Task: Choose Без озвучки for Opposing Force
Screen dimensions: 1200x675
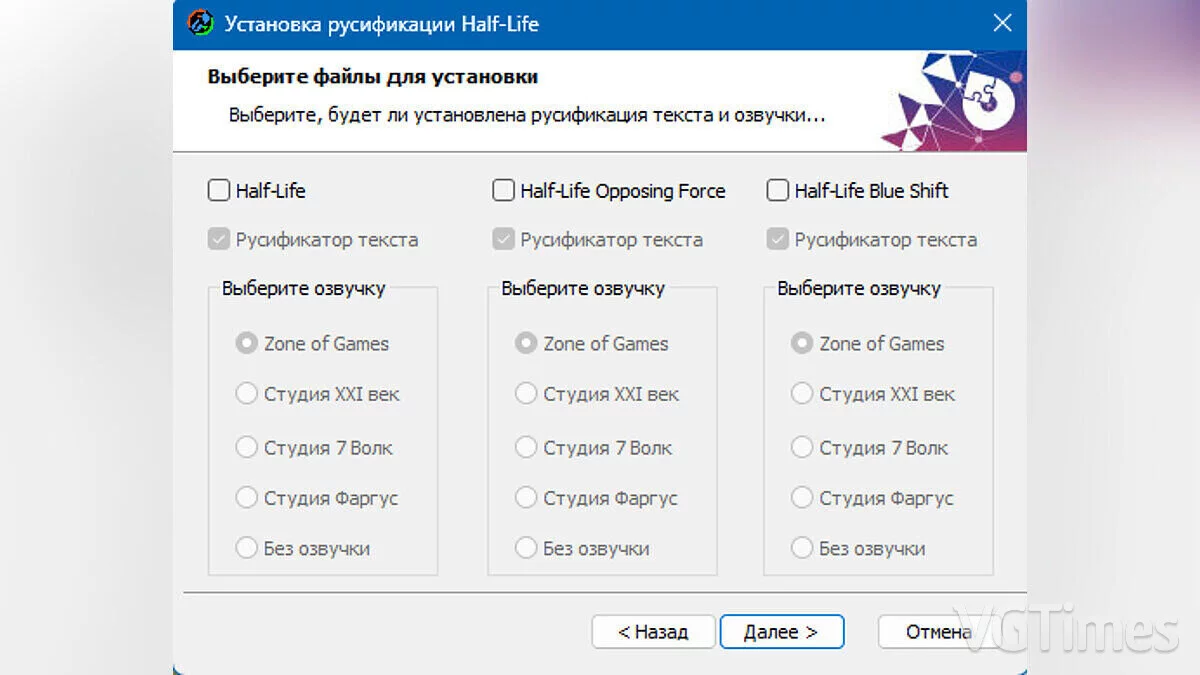Action: (526, 548)
